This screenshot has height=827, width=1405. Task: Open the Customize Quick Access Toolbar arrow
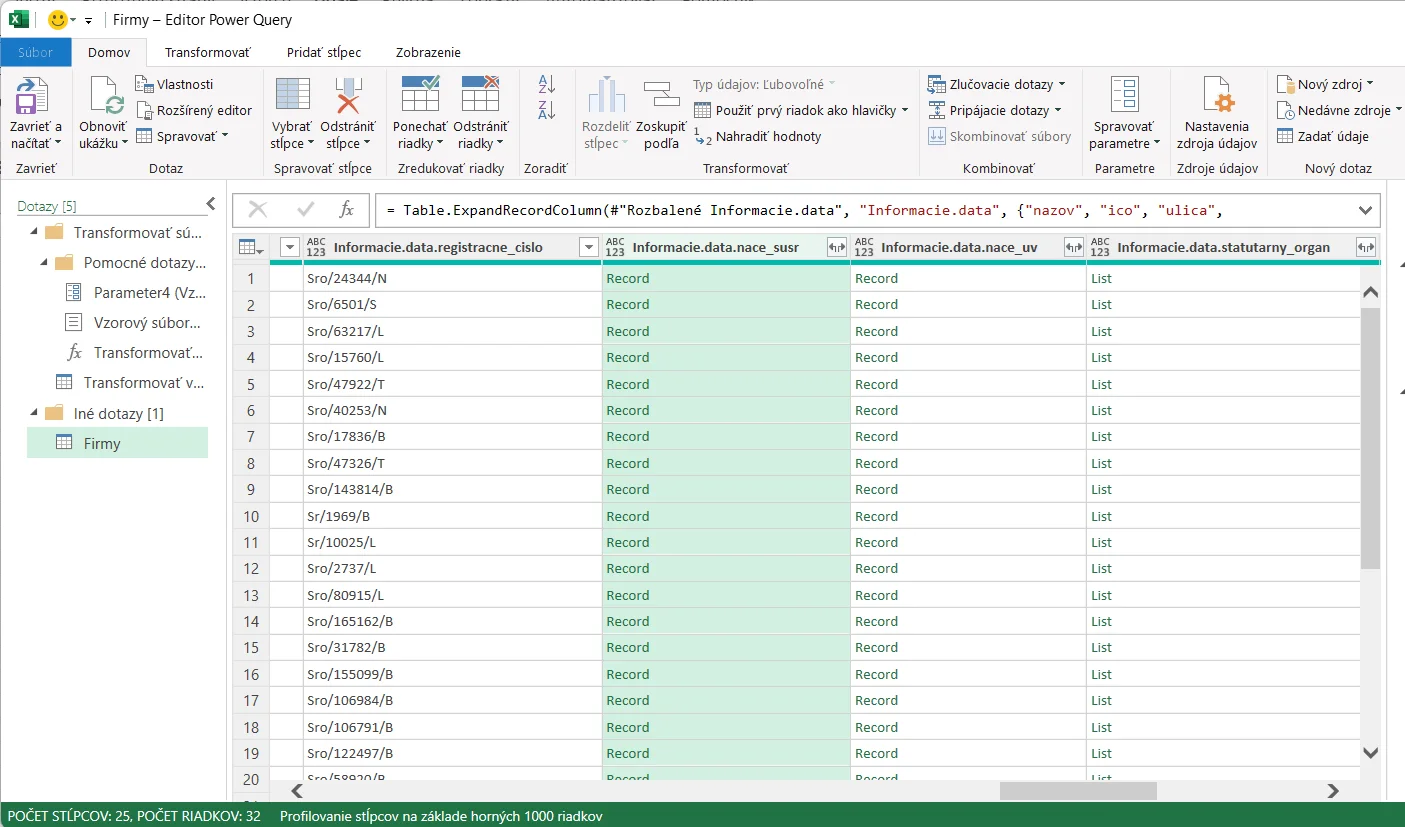(x=88, y=20)
